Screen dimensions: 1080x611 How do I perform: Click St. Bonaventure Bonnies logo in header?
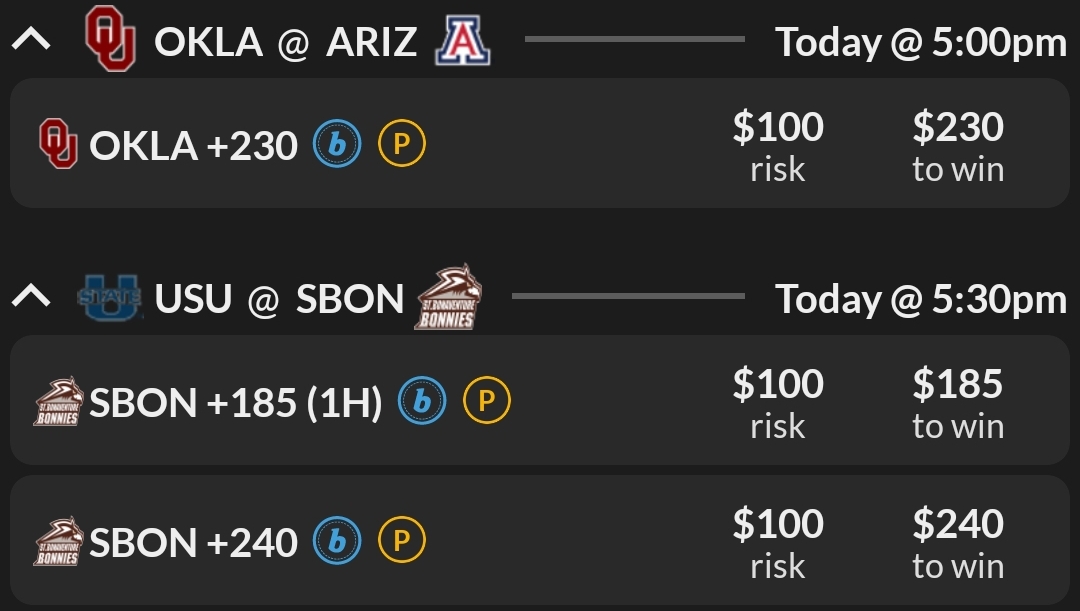(x=448, y=297)
